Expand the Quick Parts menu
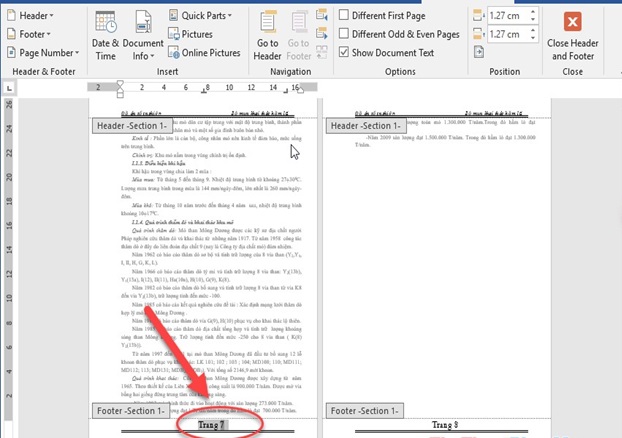 200,15
